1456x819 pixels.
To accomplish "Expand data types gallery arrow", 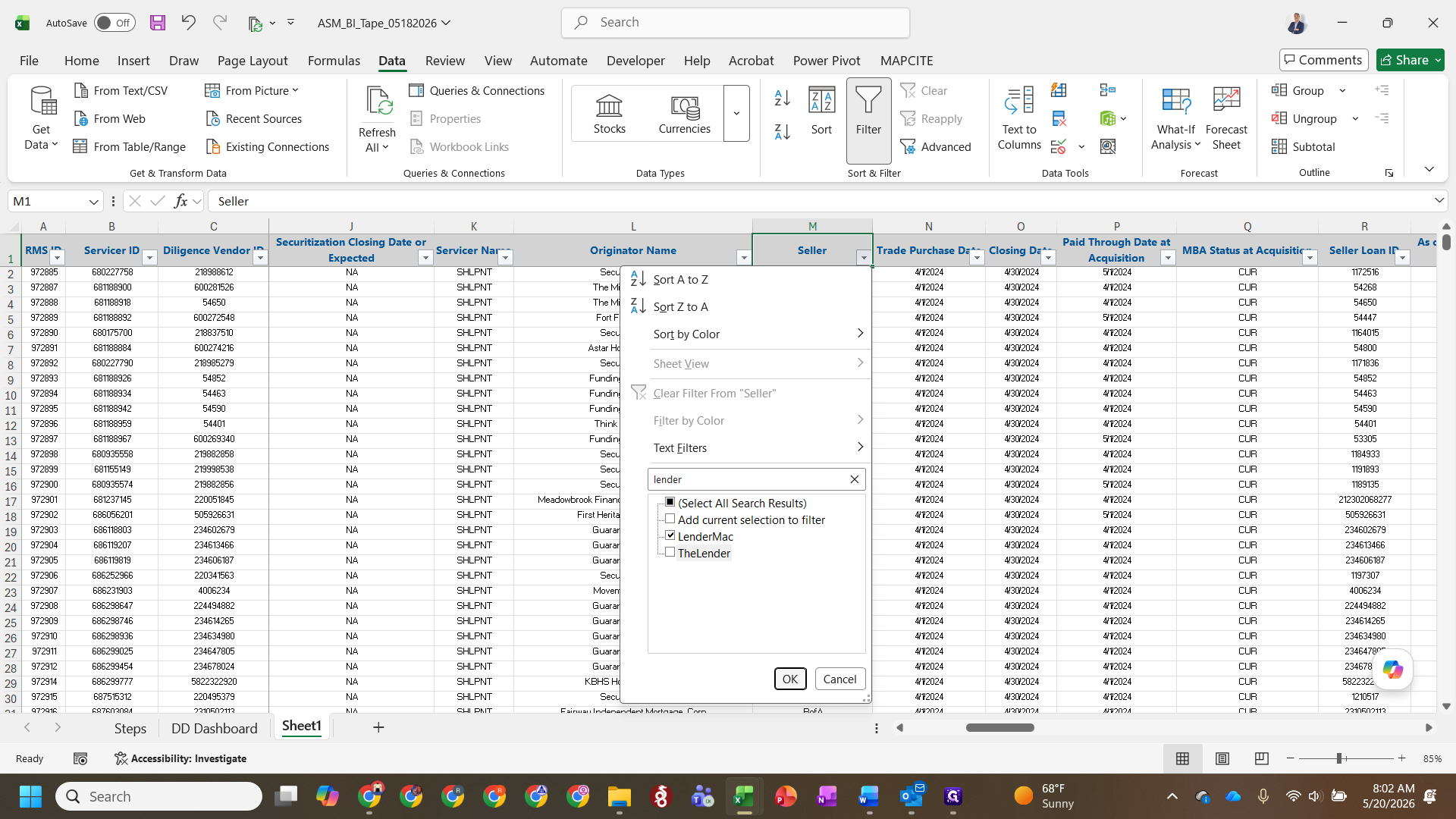I will [x=736, y=114].
